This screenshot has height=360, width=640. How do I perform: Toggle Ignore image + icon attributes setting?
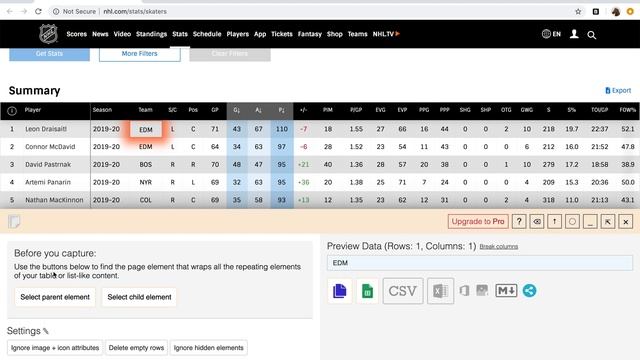tap(55, 348)
